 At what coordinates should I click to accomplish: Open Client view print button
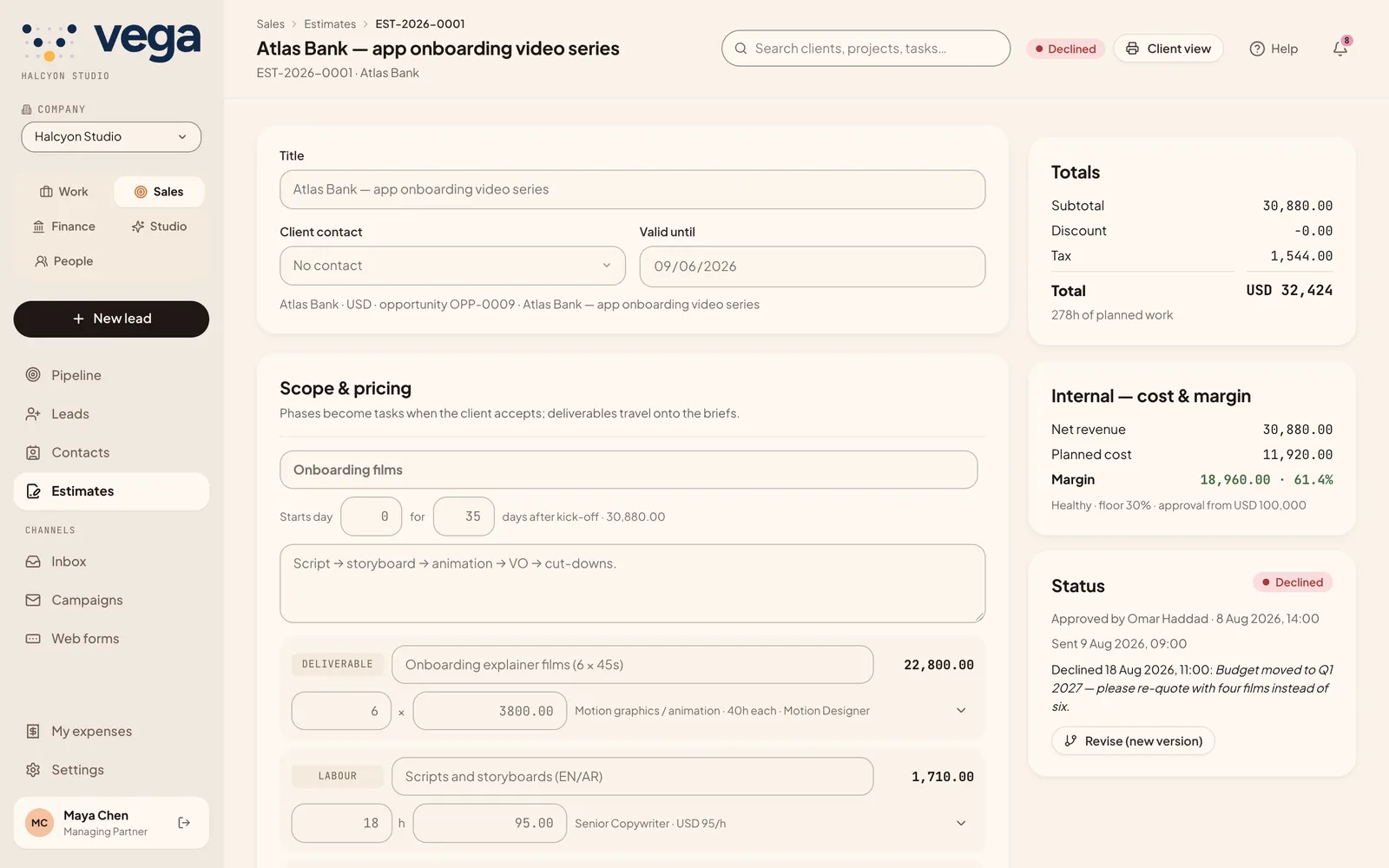1168,49
